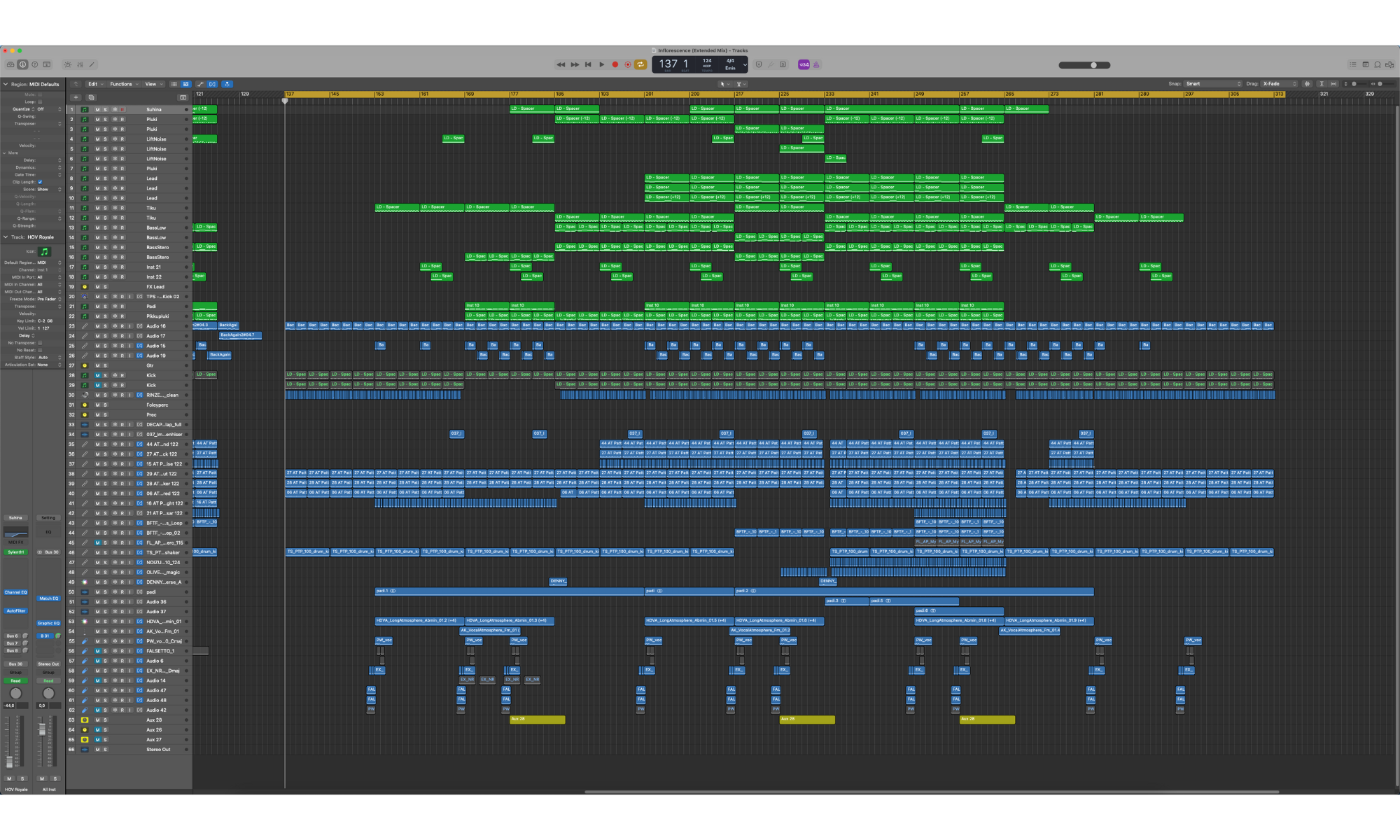Viewport: 1400px width, 840px height.
Task: Open the Snap Smart dropdown
Action: click(x=1212, y=84)
